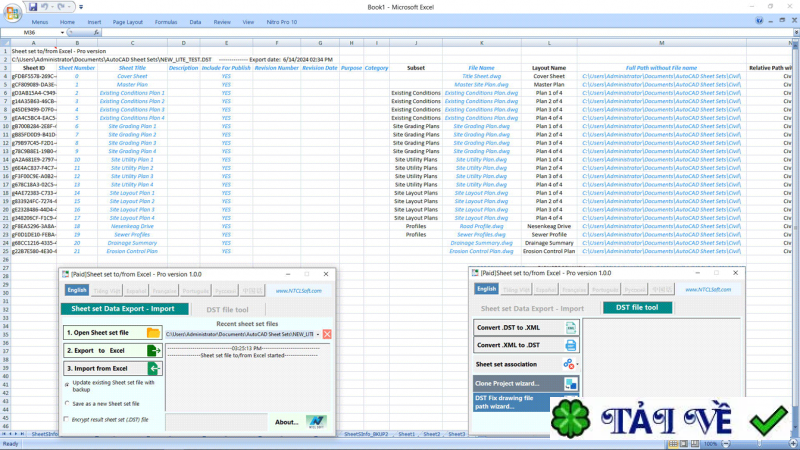Screen dimensions: 800x450
Task: Click the folder icon on Open Sheet set file
Action: pos(153,332)
